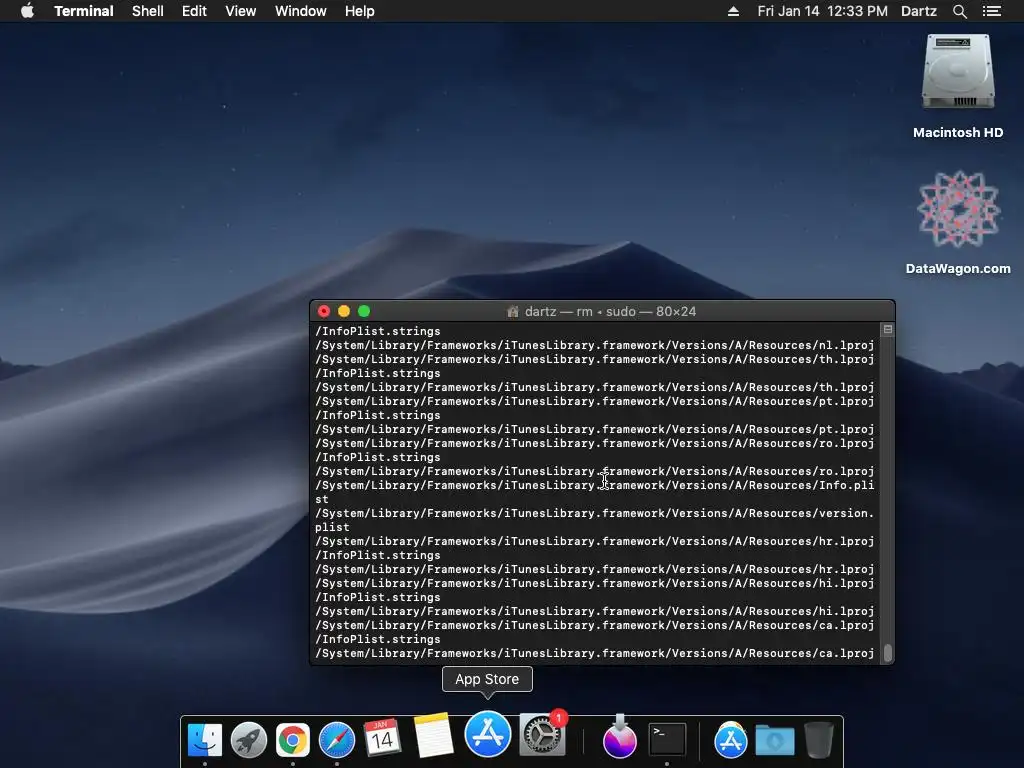The width and height of the screenshot is (1024, 768).
Task: Open the View menu
Action: (240, 11)
